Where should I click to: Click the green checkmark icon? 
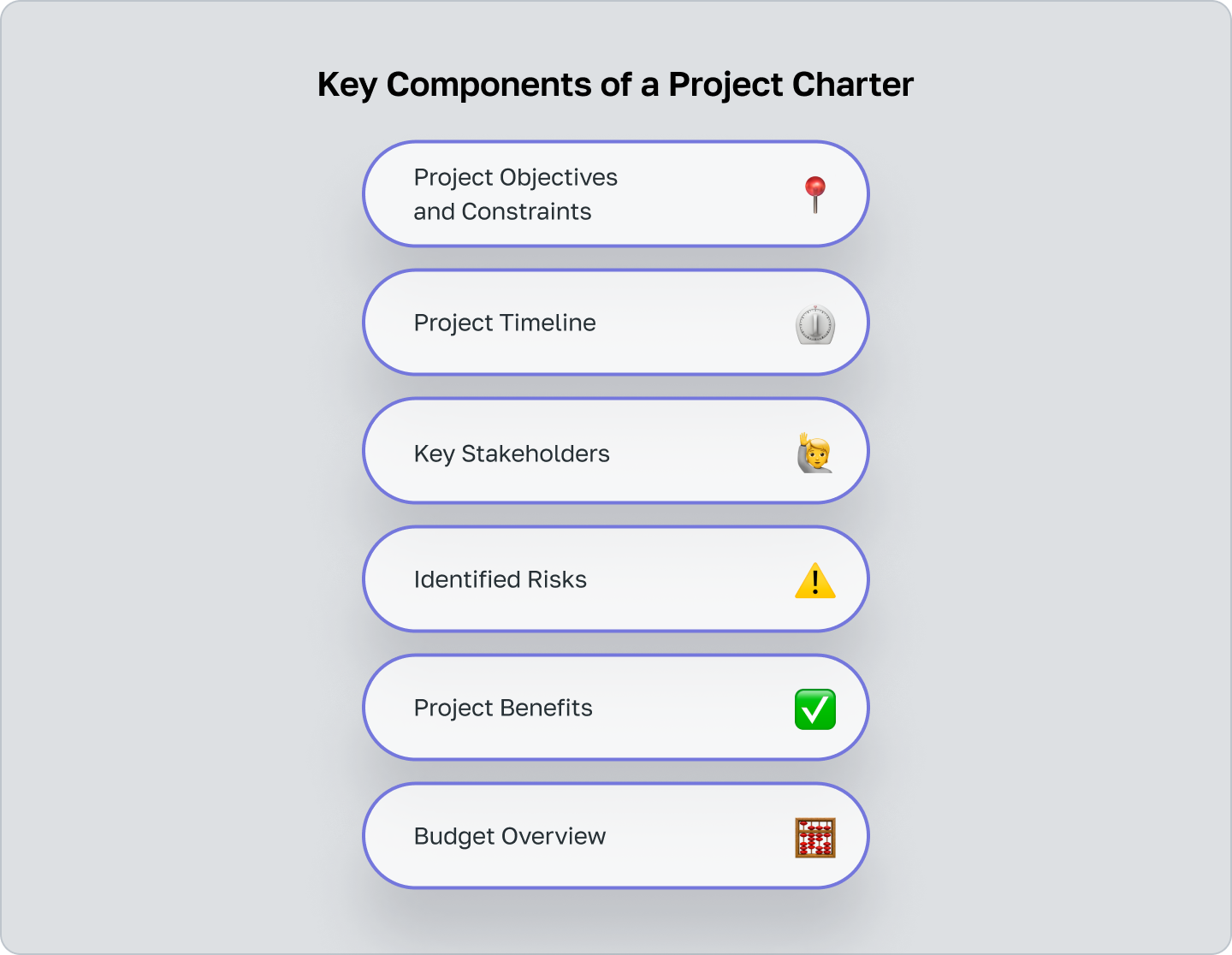pyautogui.click(x=815, y=709)
